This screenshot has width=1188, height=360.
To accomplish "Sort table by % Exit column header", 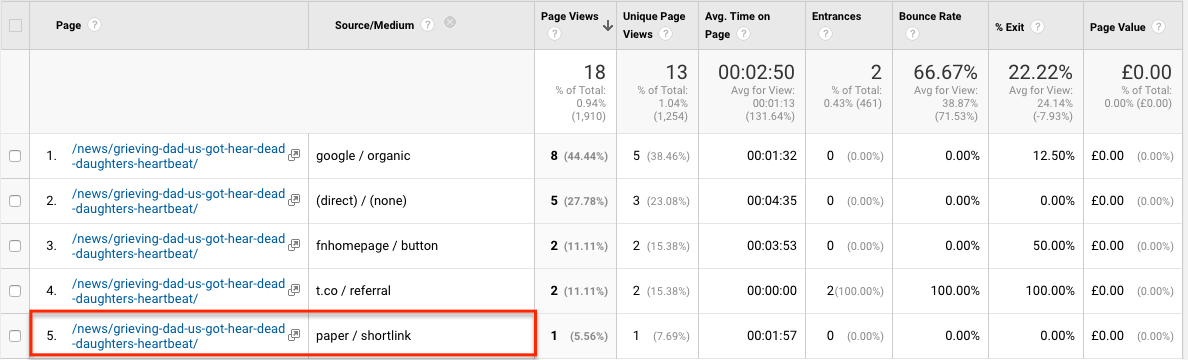I will point(1010,26).
